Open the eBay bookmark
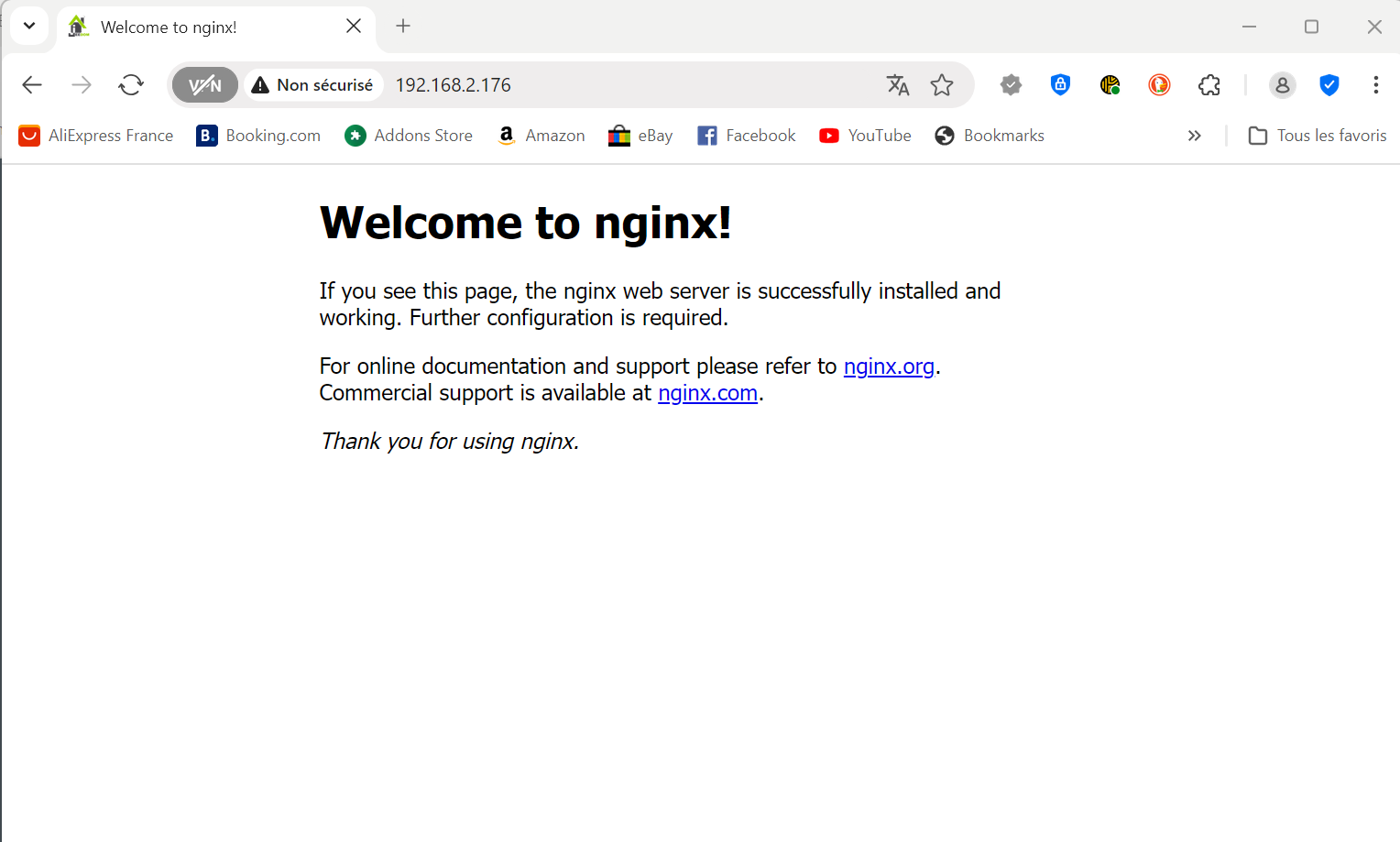Viewport: 1400px width, 842px height. (x=640, y=136)
